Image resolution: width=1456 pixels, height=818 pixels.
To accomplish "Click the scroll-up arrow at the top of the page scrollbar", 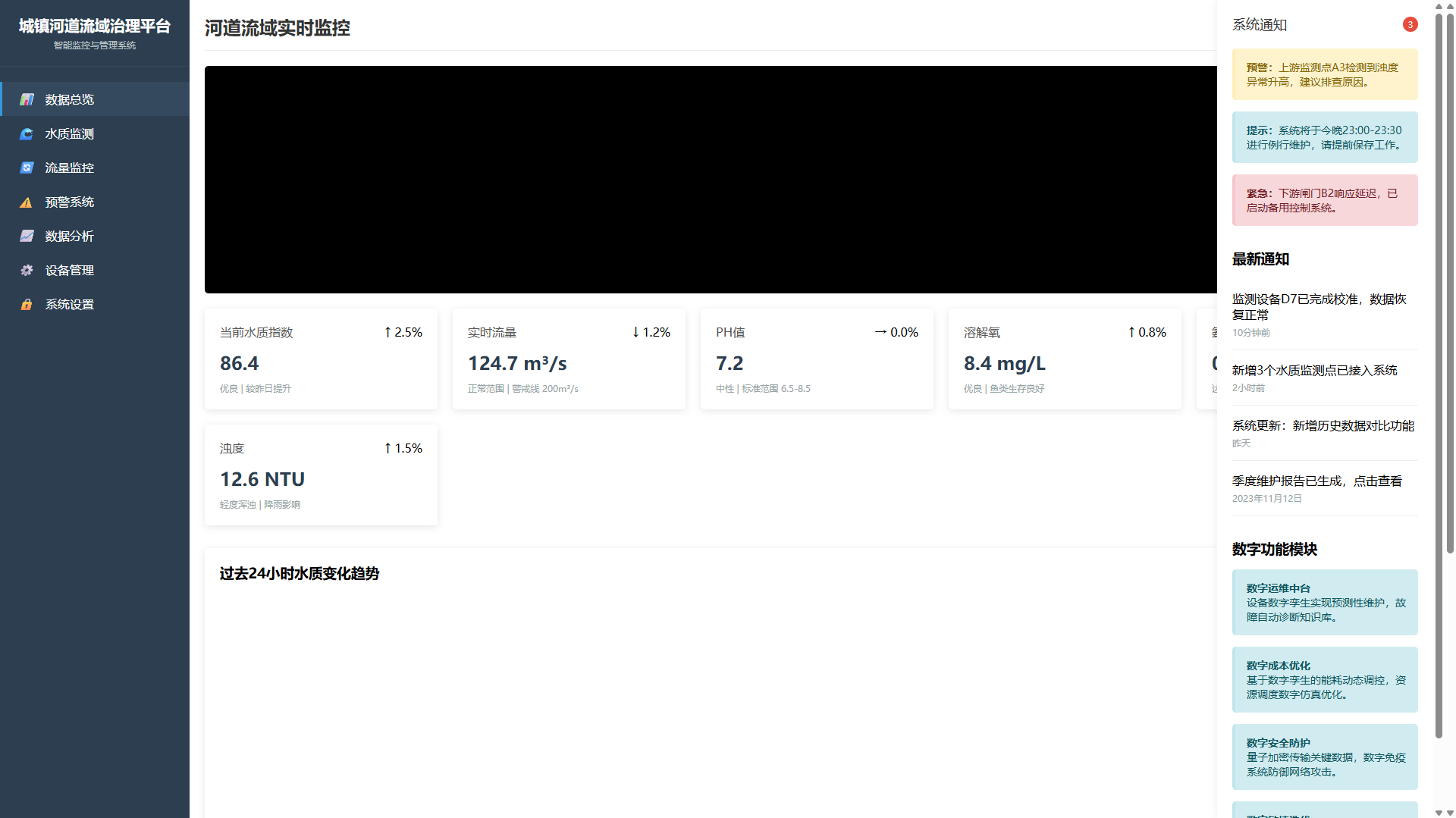I will pos(1439,6).
